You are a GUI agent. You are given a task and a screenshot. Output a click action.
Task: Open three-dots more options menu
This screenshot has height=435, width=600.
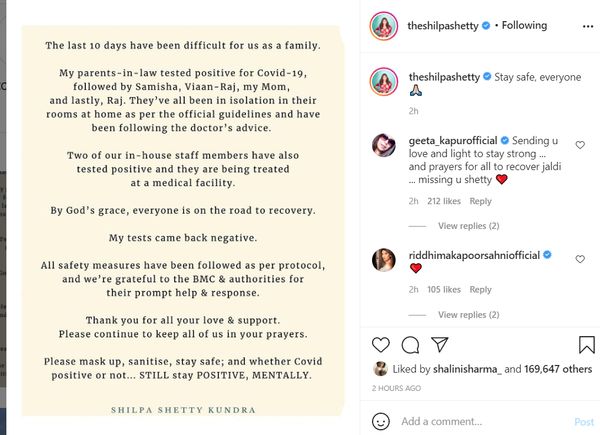coord(588,26)
